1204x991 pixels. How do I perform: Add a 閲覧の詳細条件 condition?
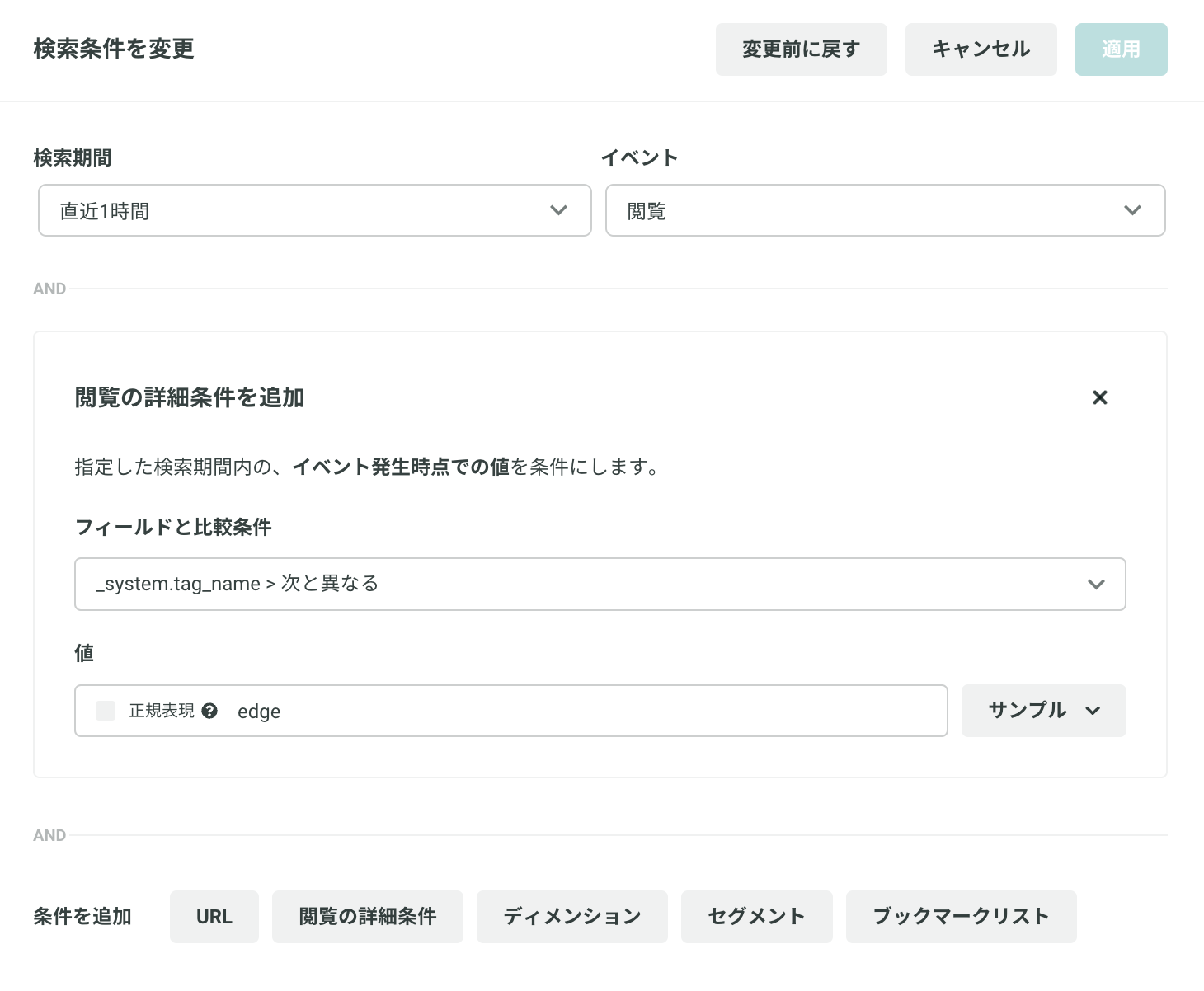[368, 917]
